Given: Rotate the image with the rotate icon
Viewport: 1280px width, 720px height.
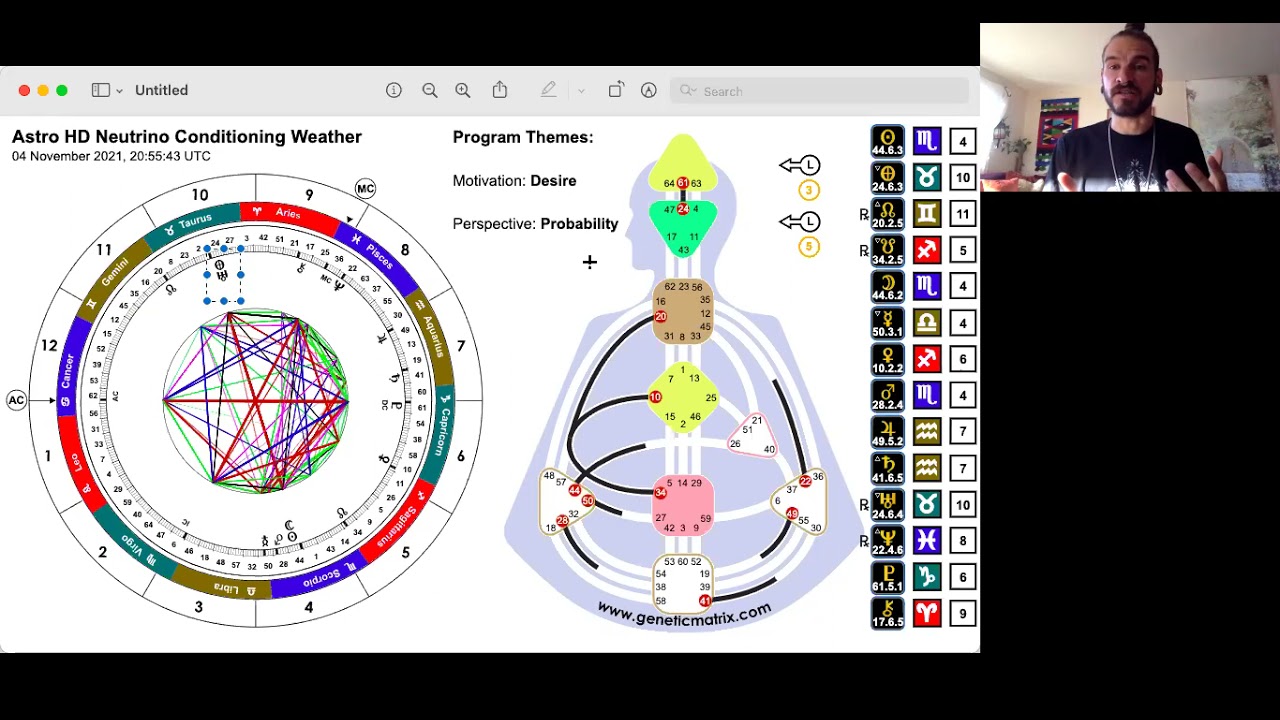Looking at the screenshot, I should 616,90.
